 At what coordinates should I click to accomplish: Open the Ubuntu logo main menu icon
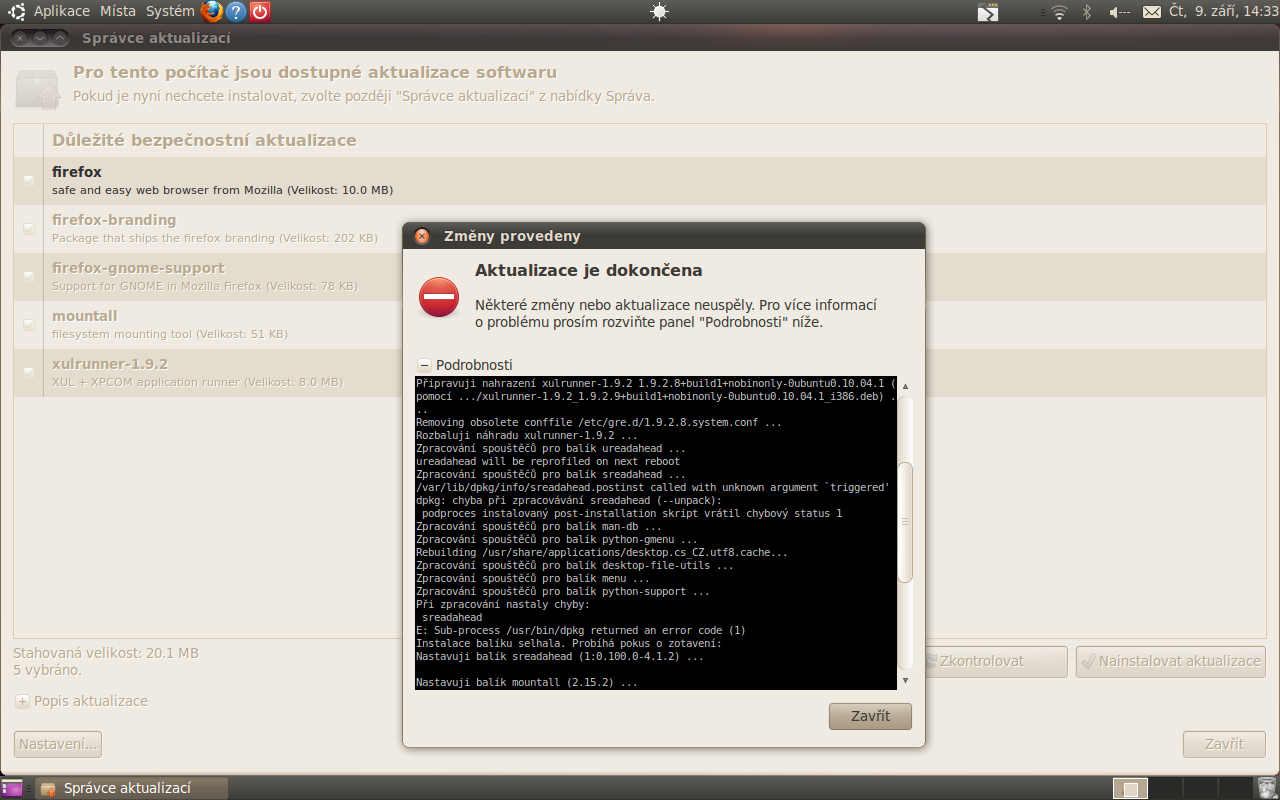(17, 12)
